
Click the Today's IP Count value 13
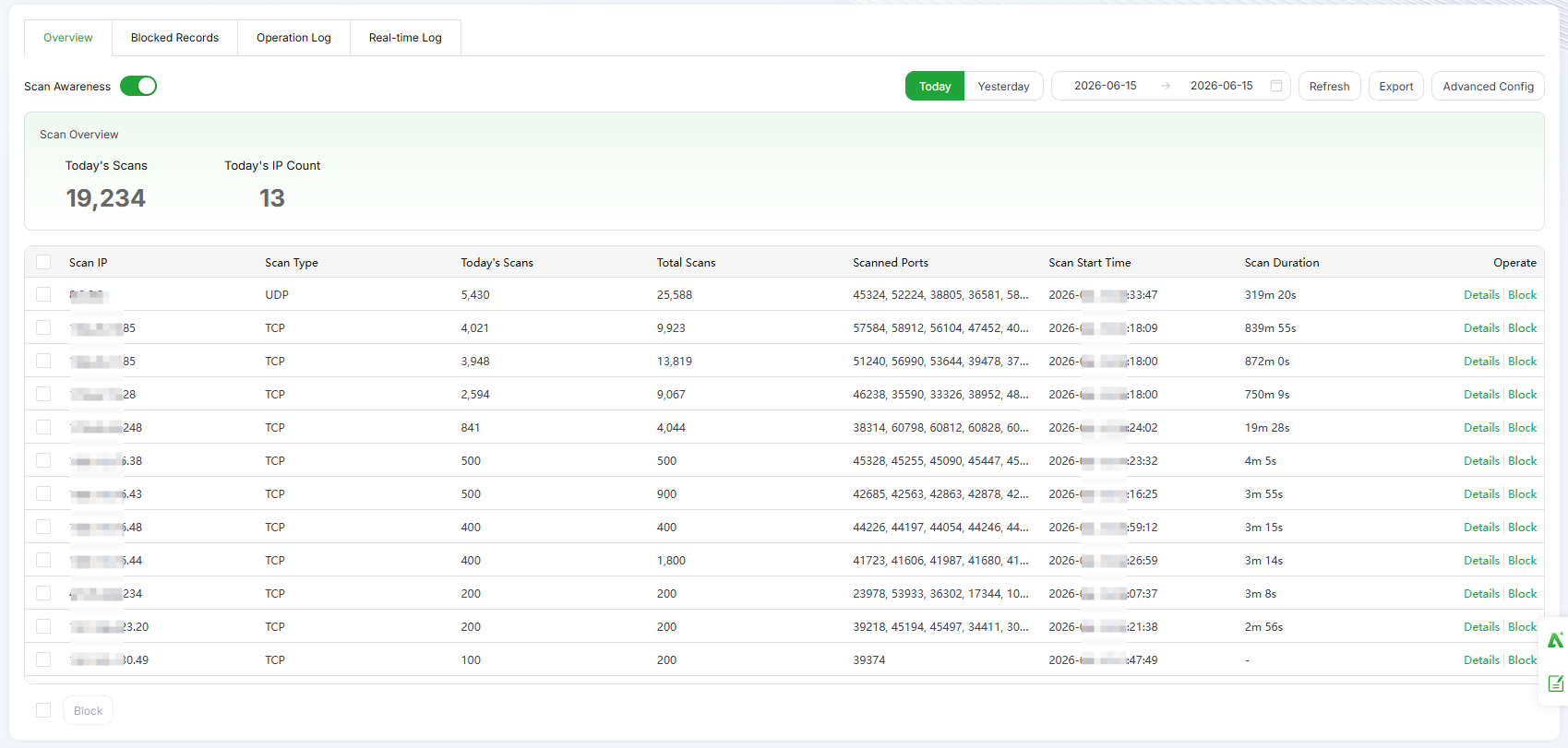coord(271,198)
